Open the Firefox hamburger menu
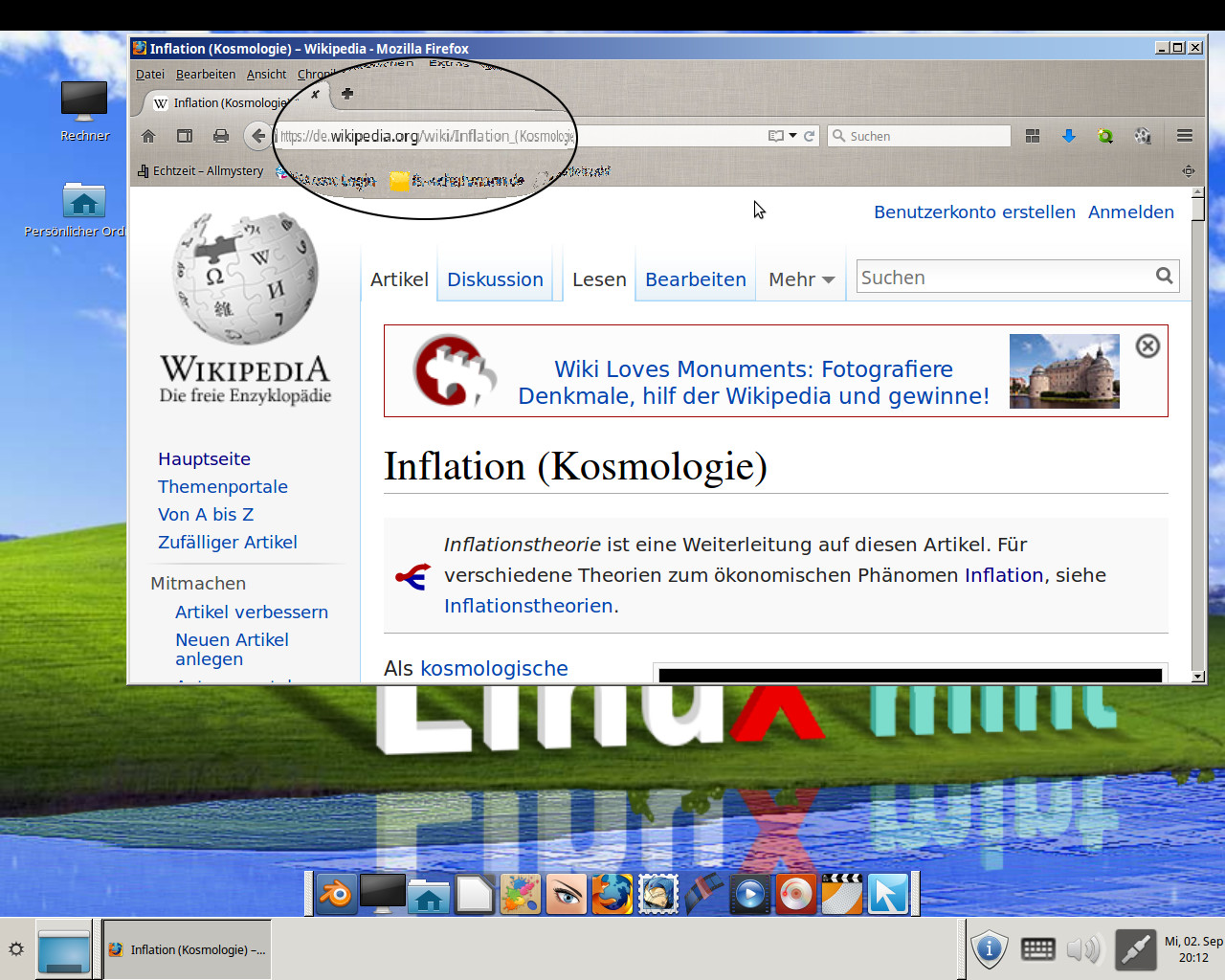 pos(1185,136)
